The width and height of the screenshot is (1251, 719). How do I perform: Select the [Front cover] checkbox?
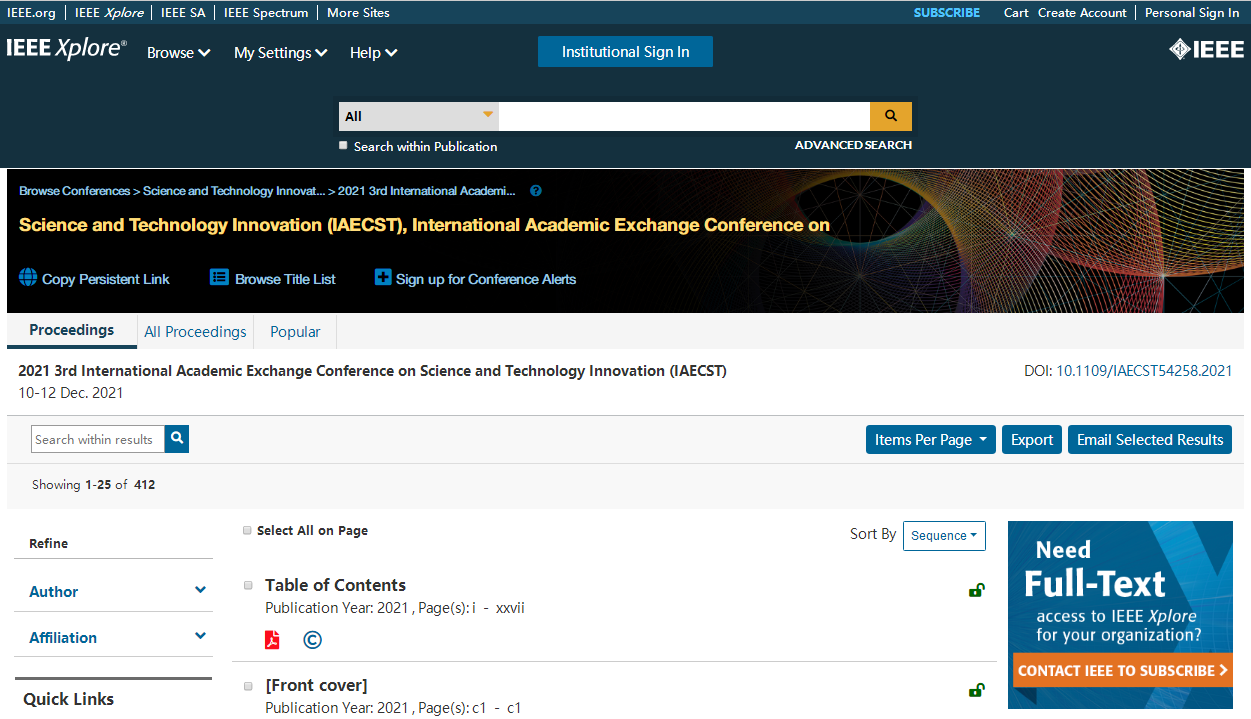(x=248, y=686)
